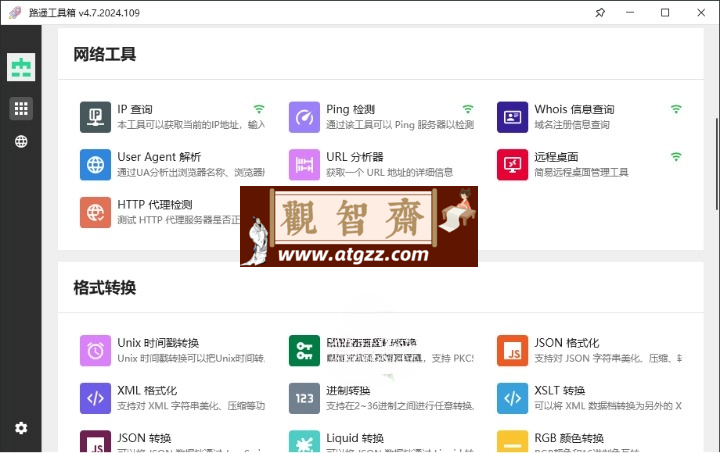Select 远程桌面 title text
The width and height of the screenshot is (720, 453).
click(556, 157)
